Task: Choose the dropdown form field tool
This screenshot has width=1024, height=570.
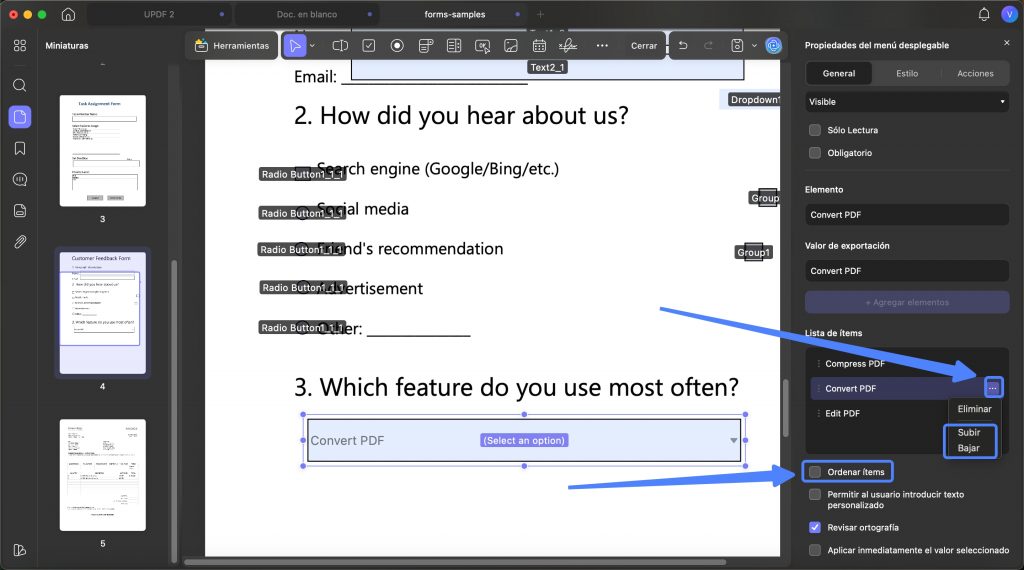Action: tap(426, 46)
